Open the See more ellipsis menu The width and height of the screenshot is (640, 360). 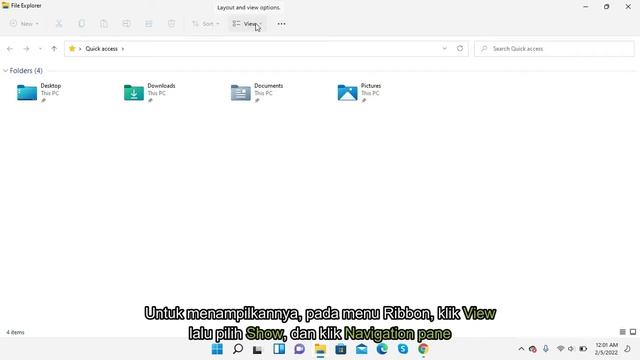(x=281, y=24)
